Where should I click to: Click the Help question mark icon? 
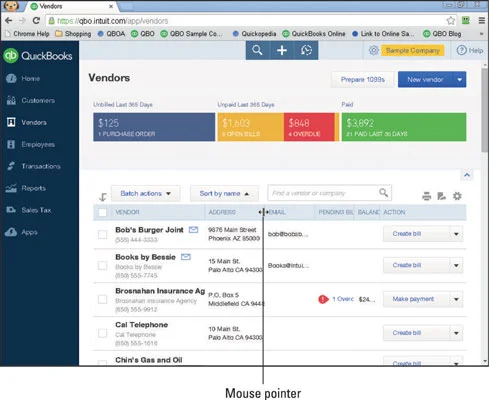pos(461,50)
